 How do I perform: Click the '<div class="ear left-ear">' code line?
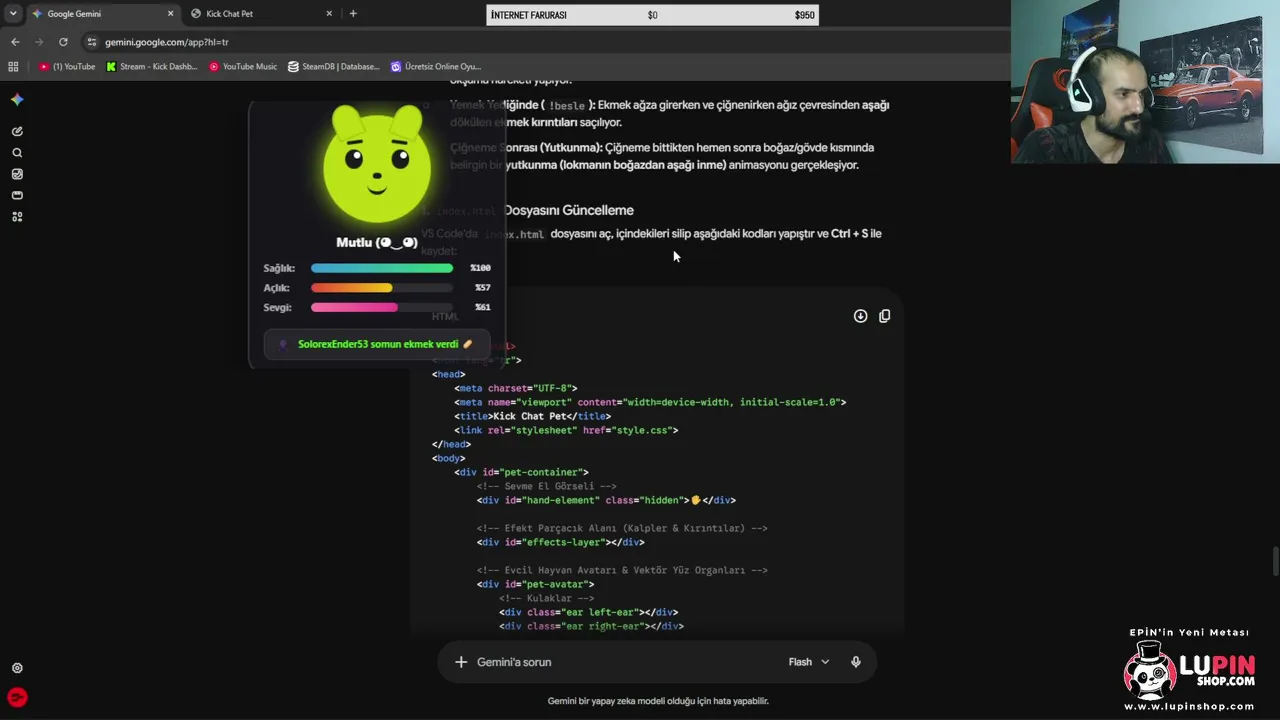click(588, 612)
